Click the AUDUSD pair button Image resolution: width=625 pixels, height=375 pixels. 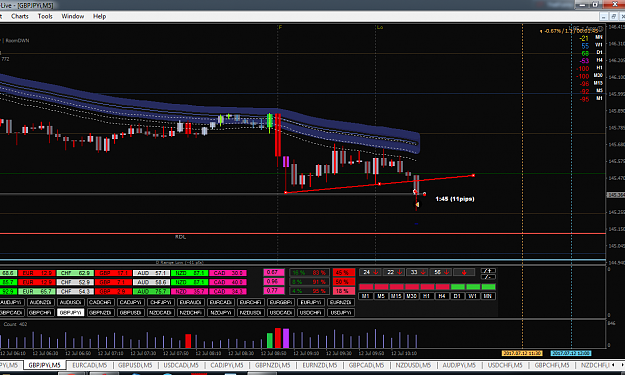tap(70, 302)
